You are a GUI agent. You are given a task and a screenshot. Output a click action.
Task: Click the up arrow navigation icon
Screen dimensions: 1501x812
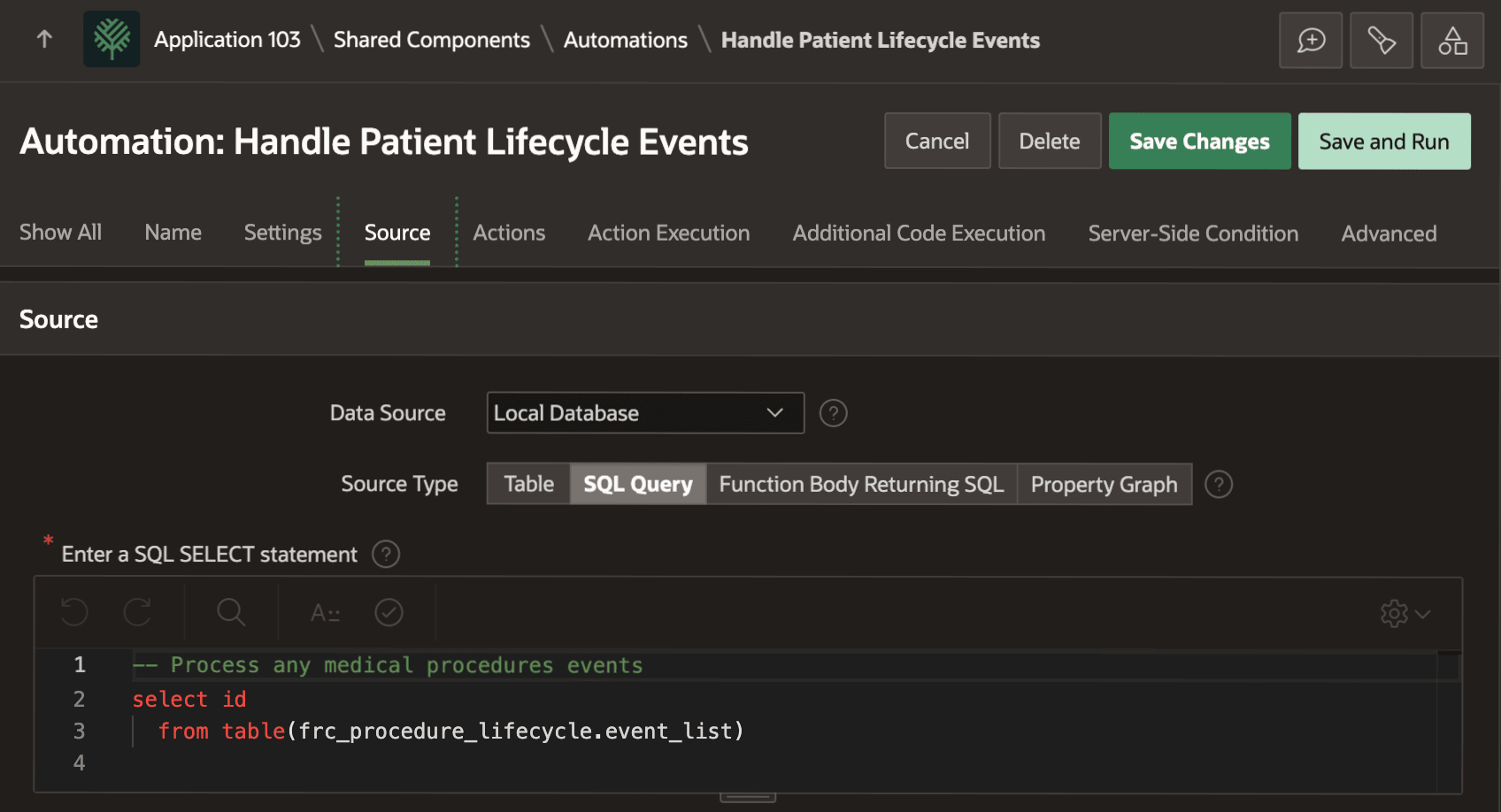pos(44,39)
